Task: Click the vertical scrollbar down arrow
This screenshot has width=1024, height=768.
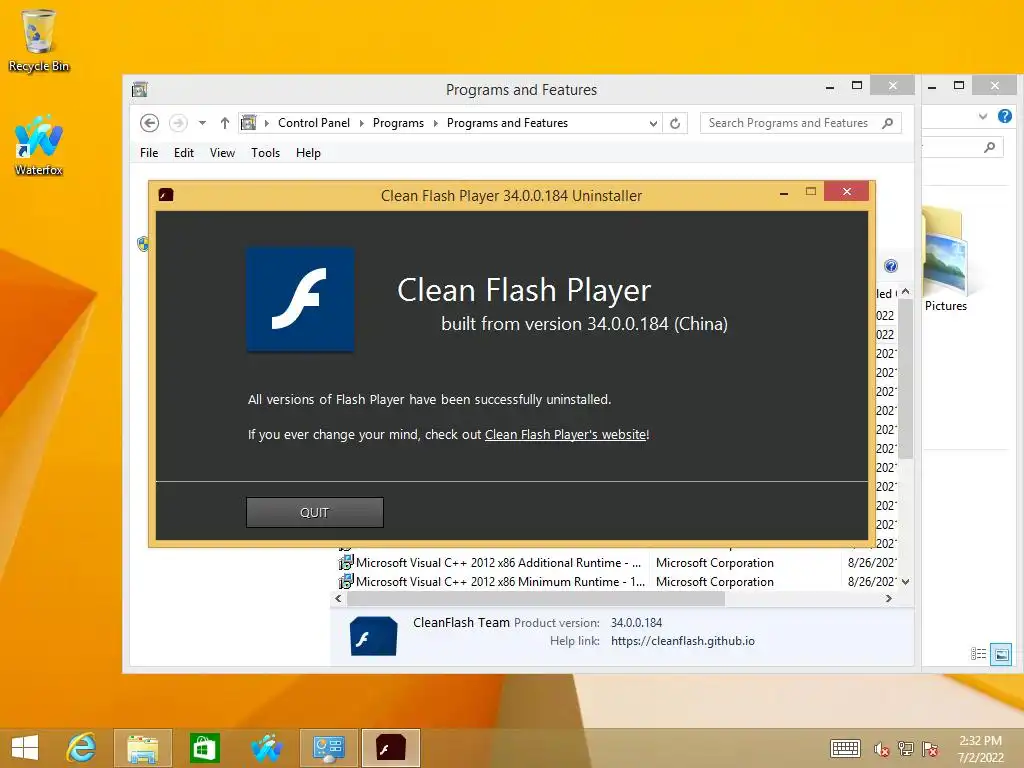Action: (905, 581)
